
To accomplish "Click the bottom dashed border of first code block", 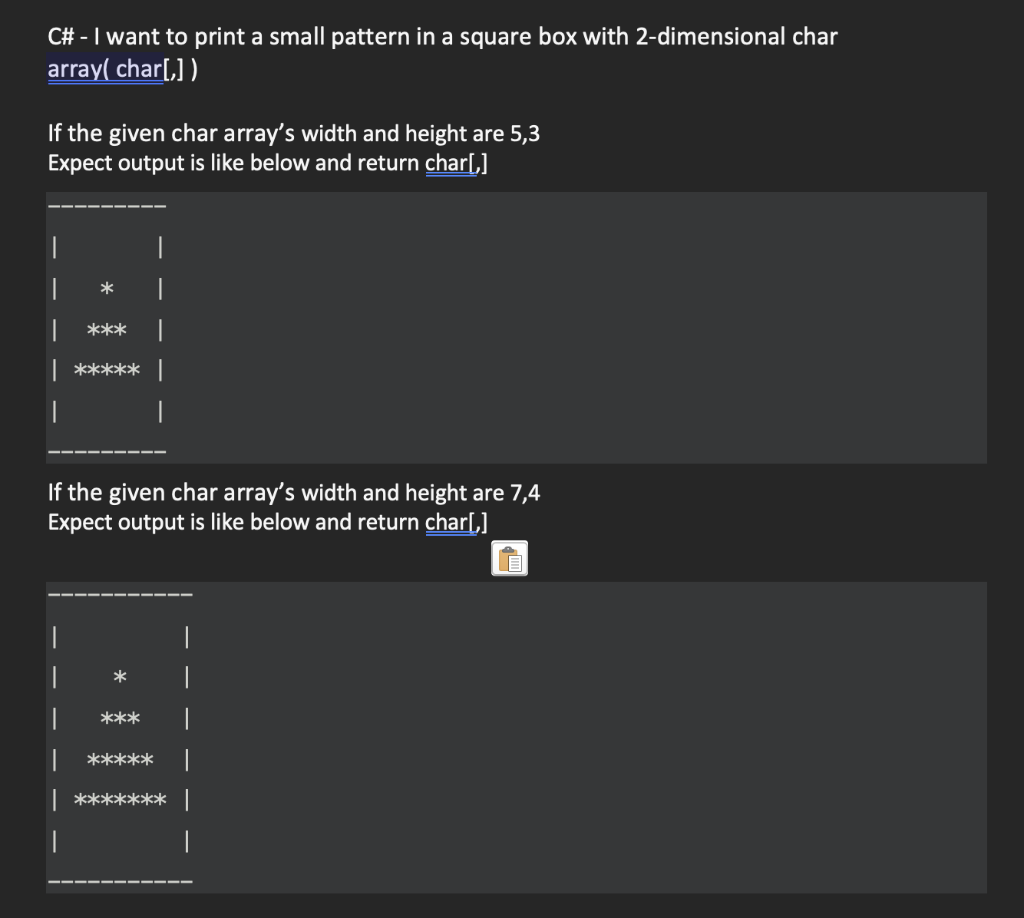I will coord(107,451).
